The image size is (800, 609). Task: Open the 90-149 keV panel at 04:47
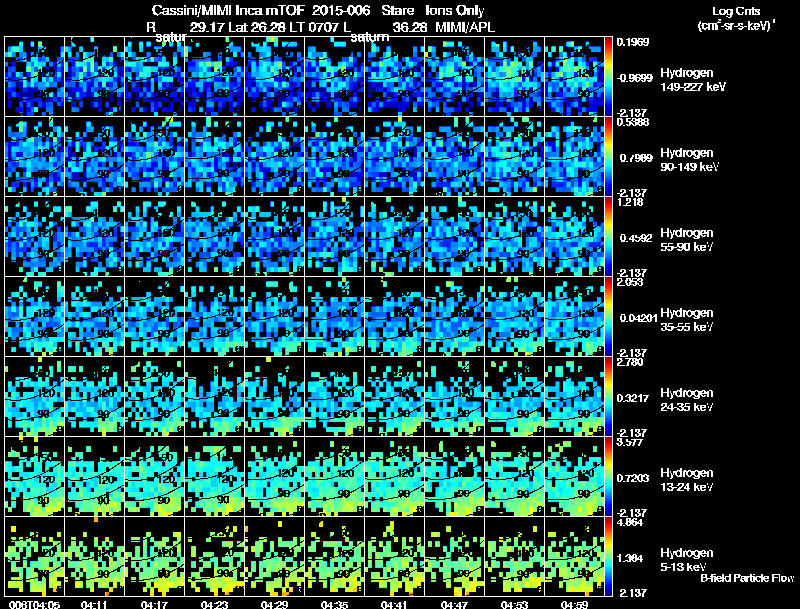pos(455,157)
